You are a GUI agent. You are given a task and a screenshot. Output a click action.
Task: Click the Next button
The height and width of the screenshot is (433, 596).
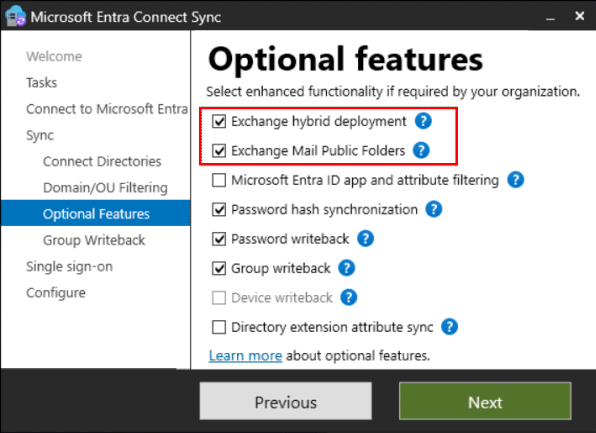(485, 401)
